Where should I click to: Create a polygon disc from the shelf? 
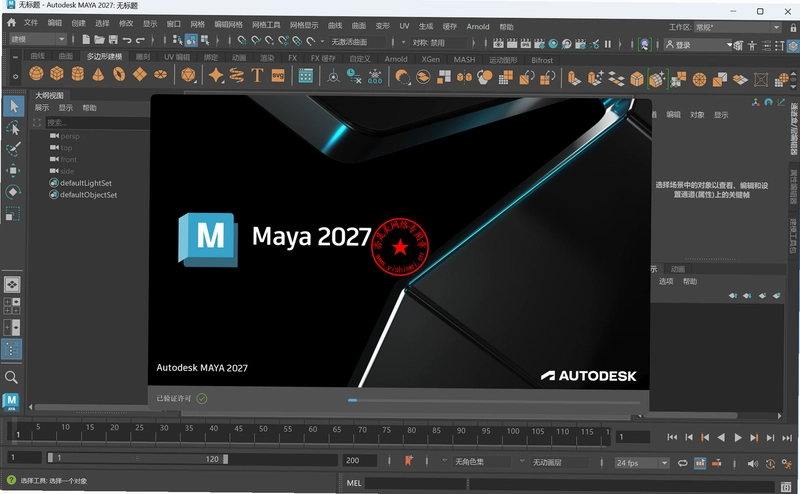point(161,75)
